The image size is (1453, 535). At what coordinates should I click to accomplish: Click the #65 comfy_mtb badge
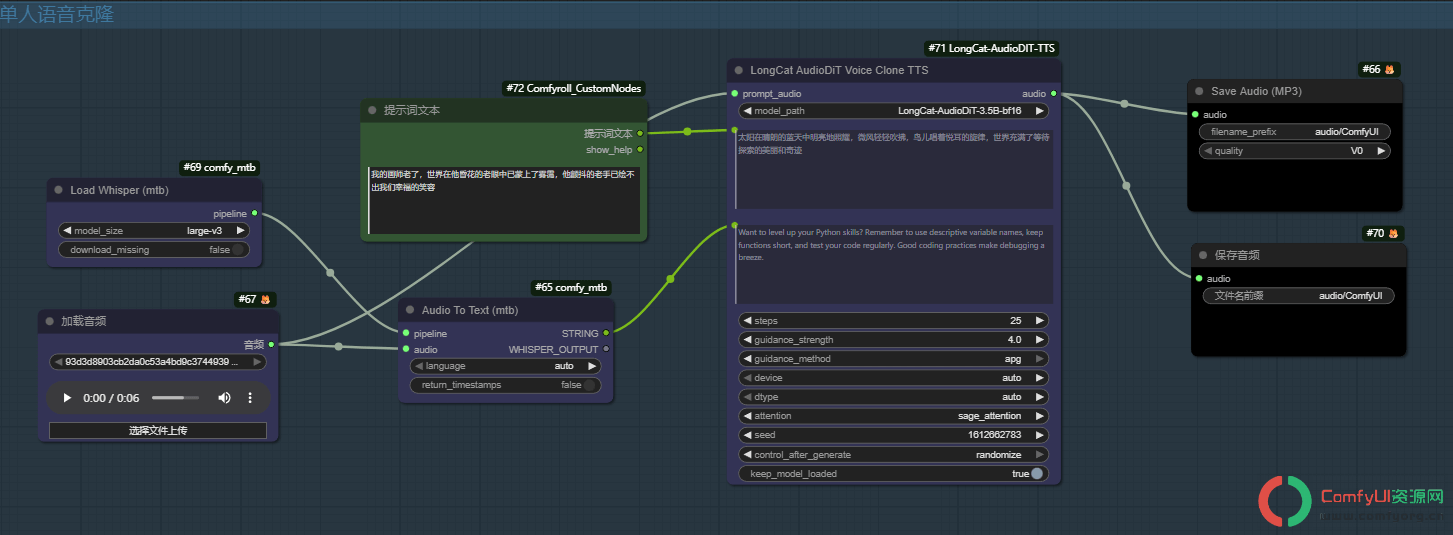pyautogui.click(x=571, y=287)
